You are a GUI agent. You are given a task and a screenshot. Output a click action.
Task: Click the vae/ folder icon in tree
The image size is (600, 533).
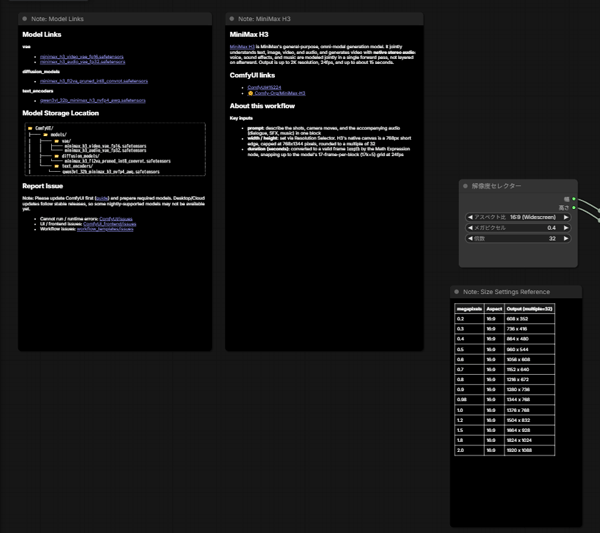click(x=57, y=141)
